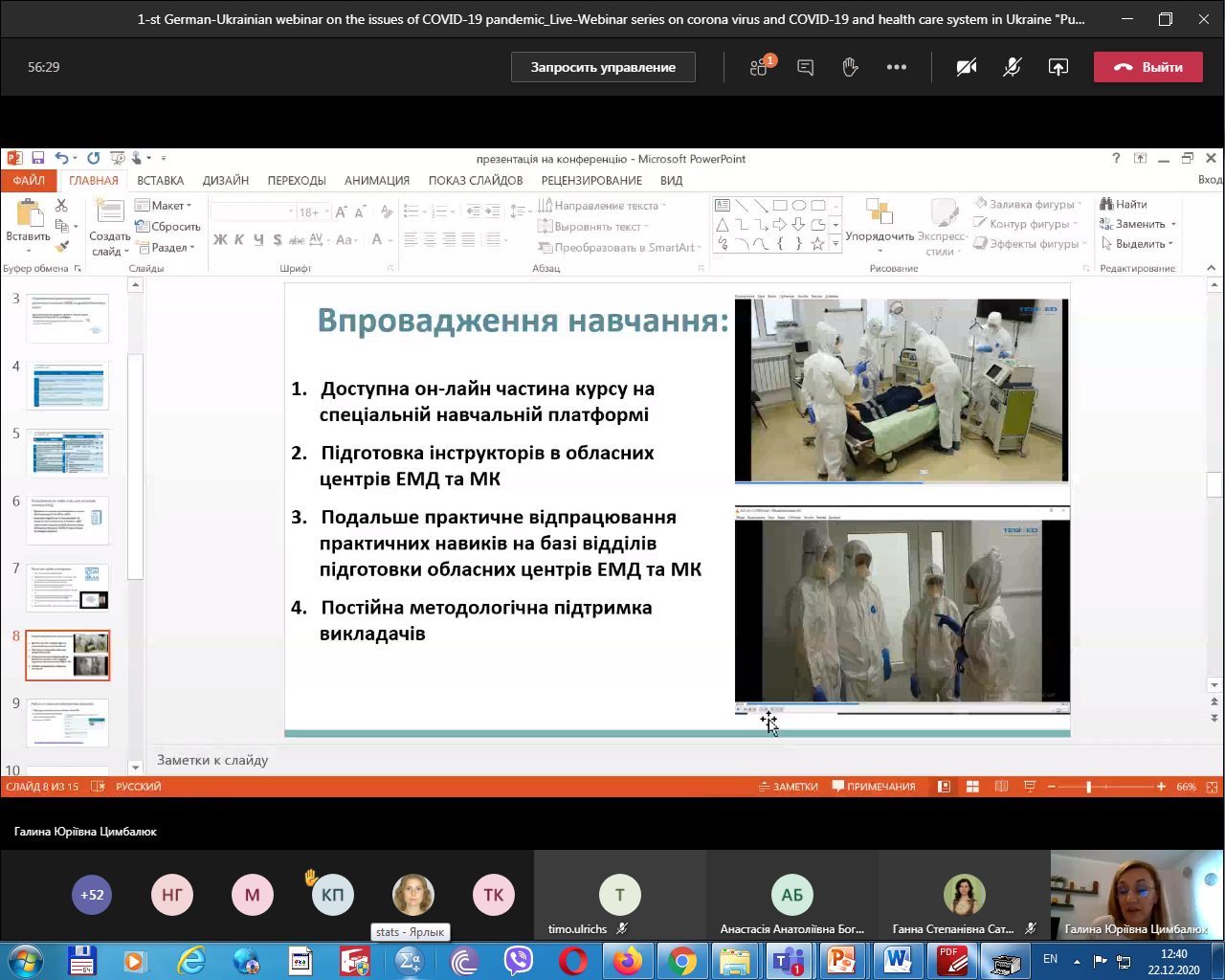The image size is (1225, 980).
Task: Toggle the microphone mute button
Action: (1013, 67)
